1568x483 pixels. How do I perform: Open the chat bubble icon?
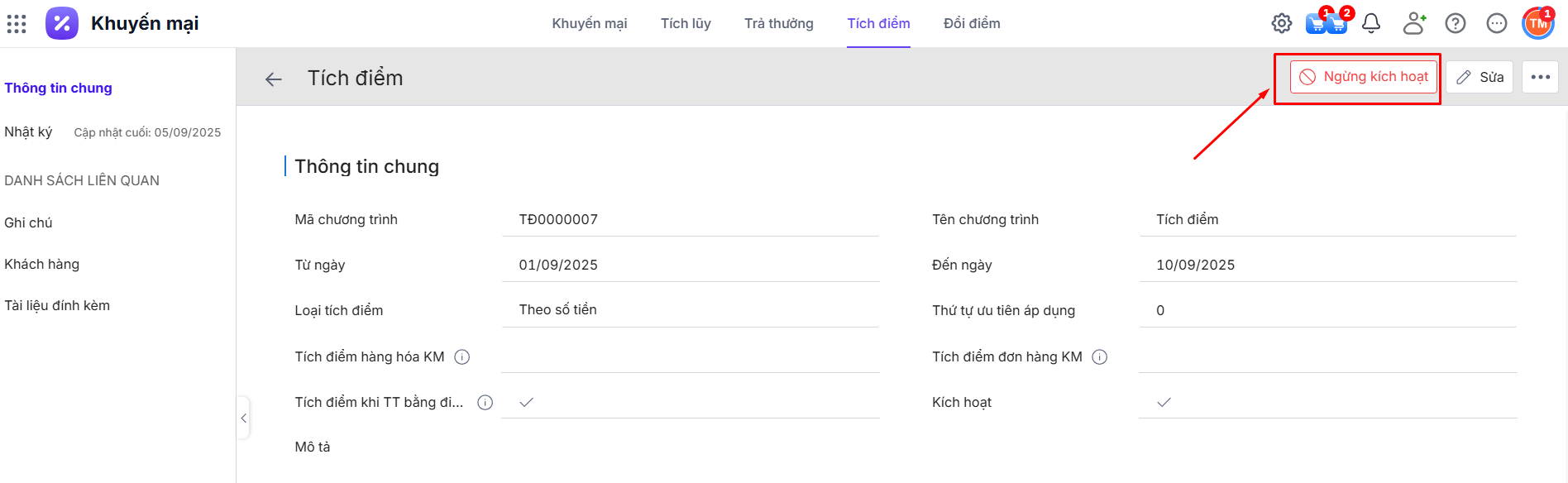point(1497,23)
